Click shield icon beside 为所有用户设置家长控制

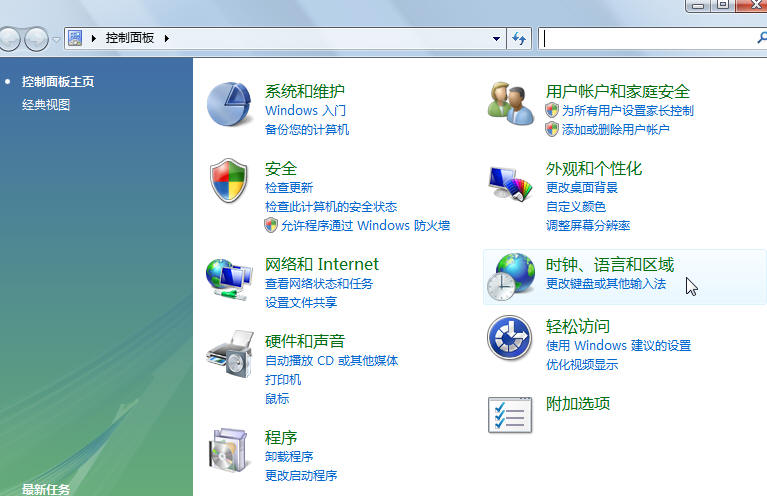click(552, 110)
